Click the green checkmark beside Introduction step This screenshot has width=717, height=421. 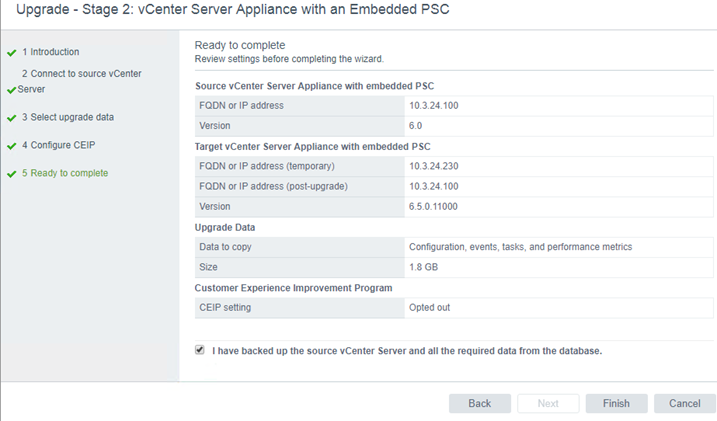12,53
